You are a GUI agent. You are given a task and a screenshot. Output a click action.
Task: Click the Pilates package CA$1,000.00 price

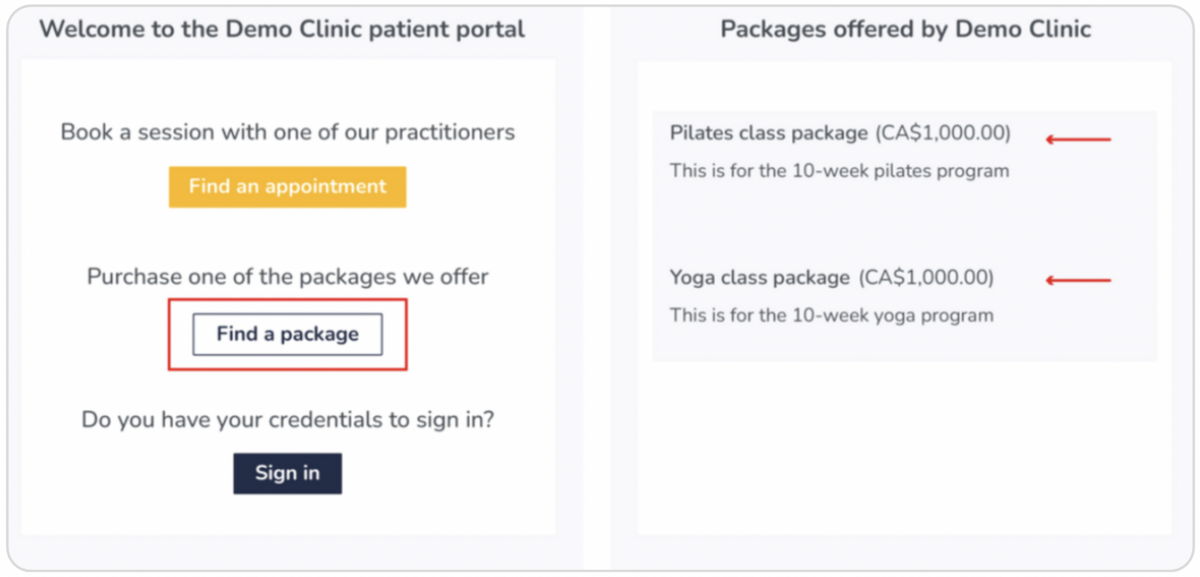tap(943, 133)
